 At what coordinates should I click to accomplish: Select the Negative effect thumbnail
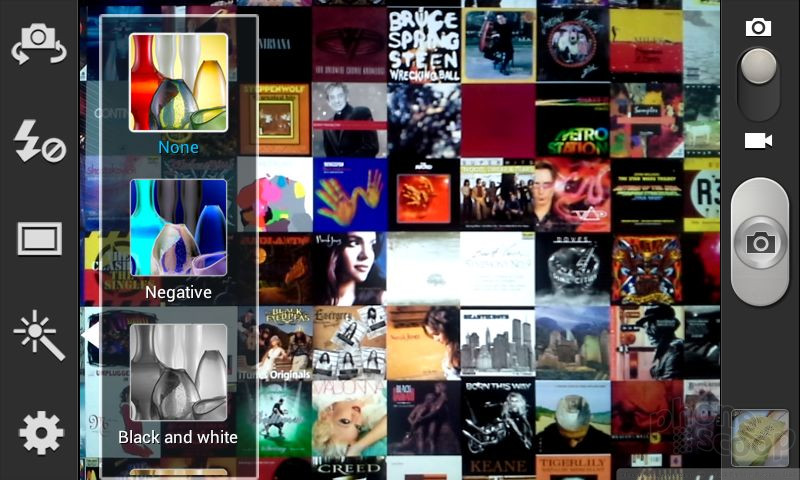point(179,228)
